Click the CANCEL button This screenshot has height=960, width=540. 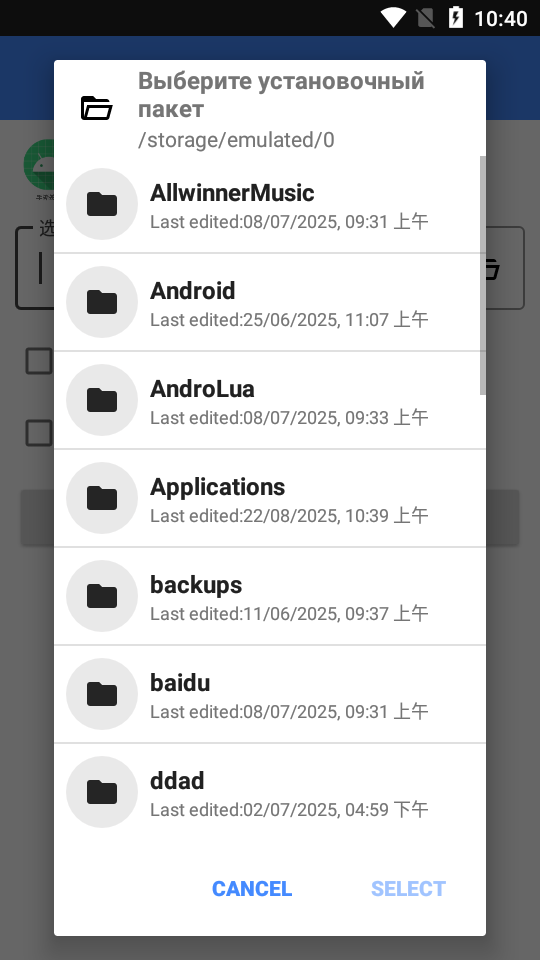[252, 888]
